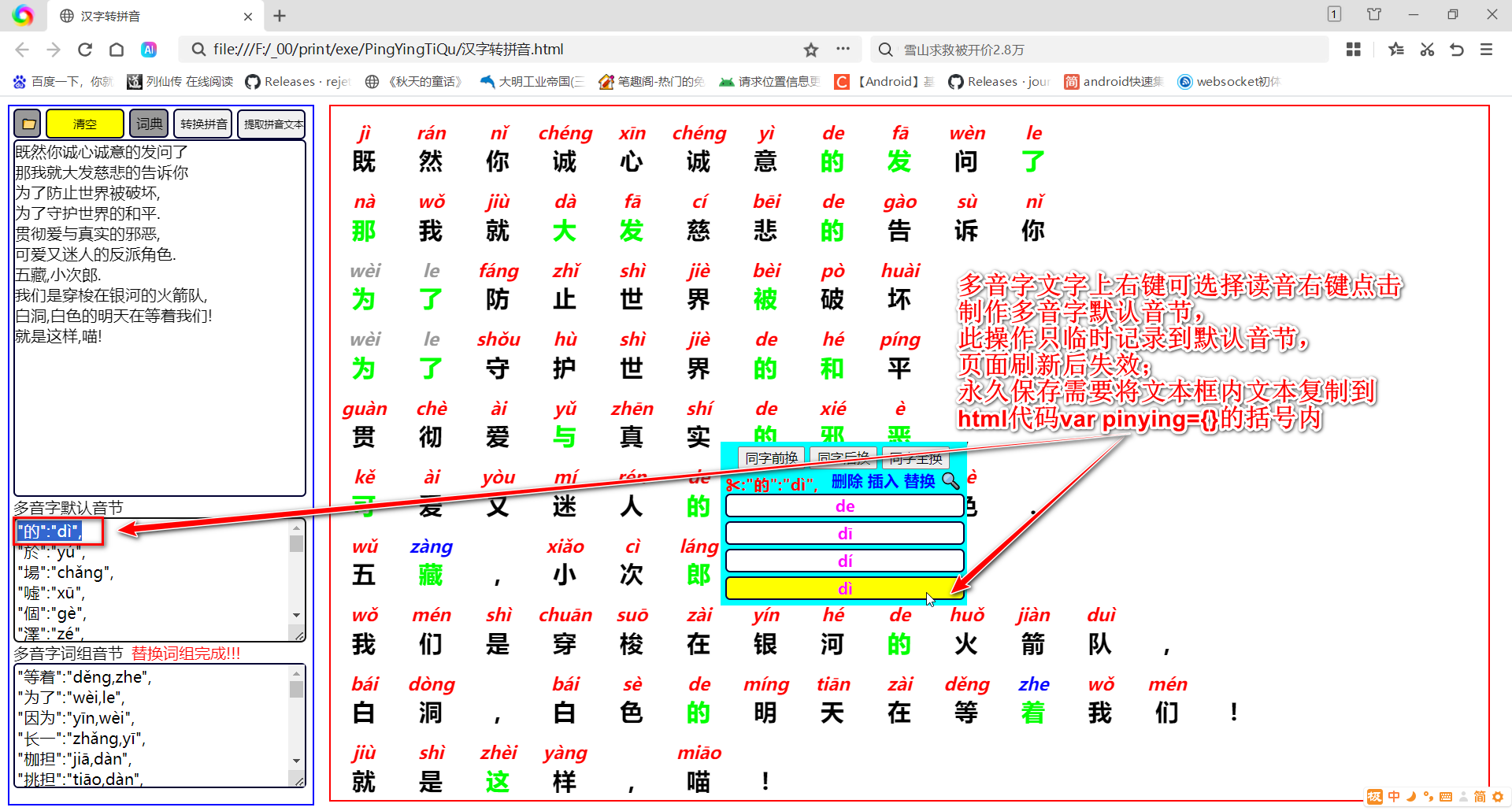Click the scissors screenshot icon in browser toolbar
The image size is (1512, 811).
(1427, 50)
